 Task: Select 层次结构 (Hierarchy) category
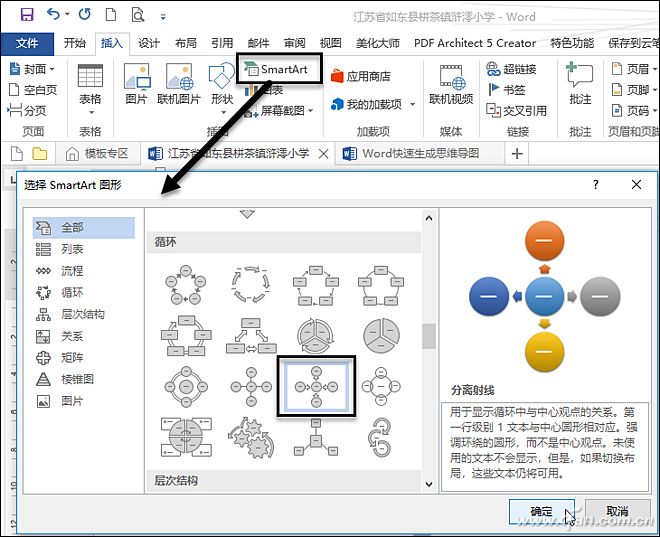[x=83, y=314]
